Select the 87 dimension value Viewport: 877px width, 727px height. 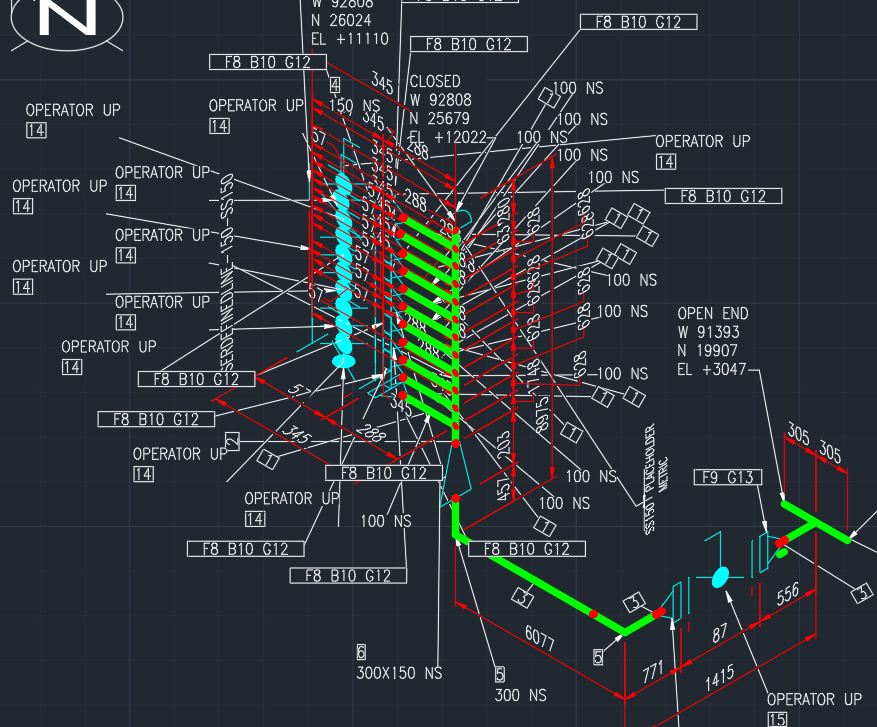point(720,634)
